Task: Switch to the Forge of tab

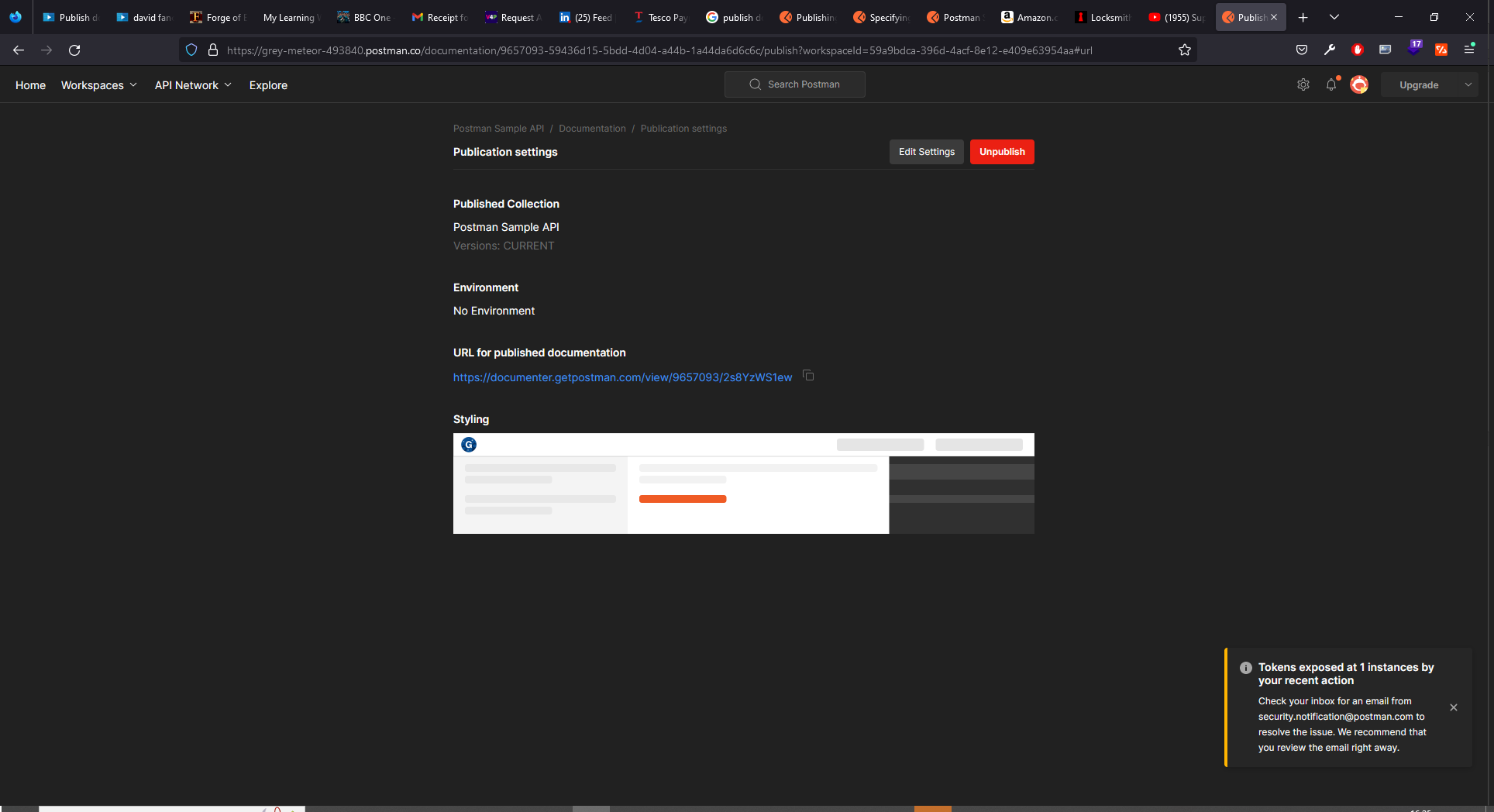Action: click(x=218, y=17)
